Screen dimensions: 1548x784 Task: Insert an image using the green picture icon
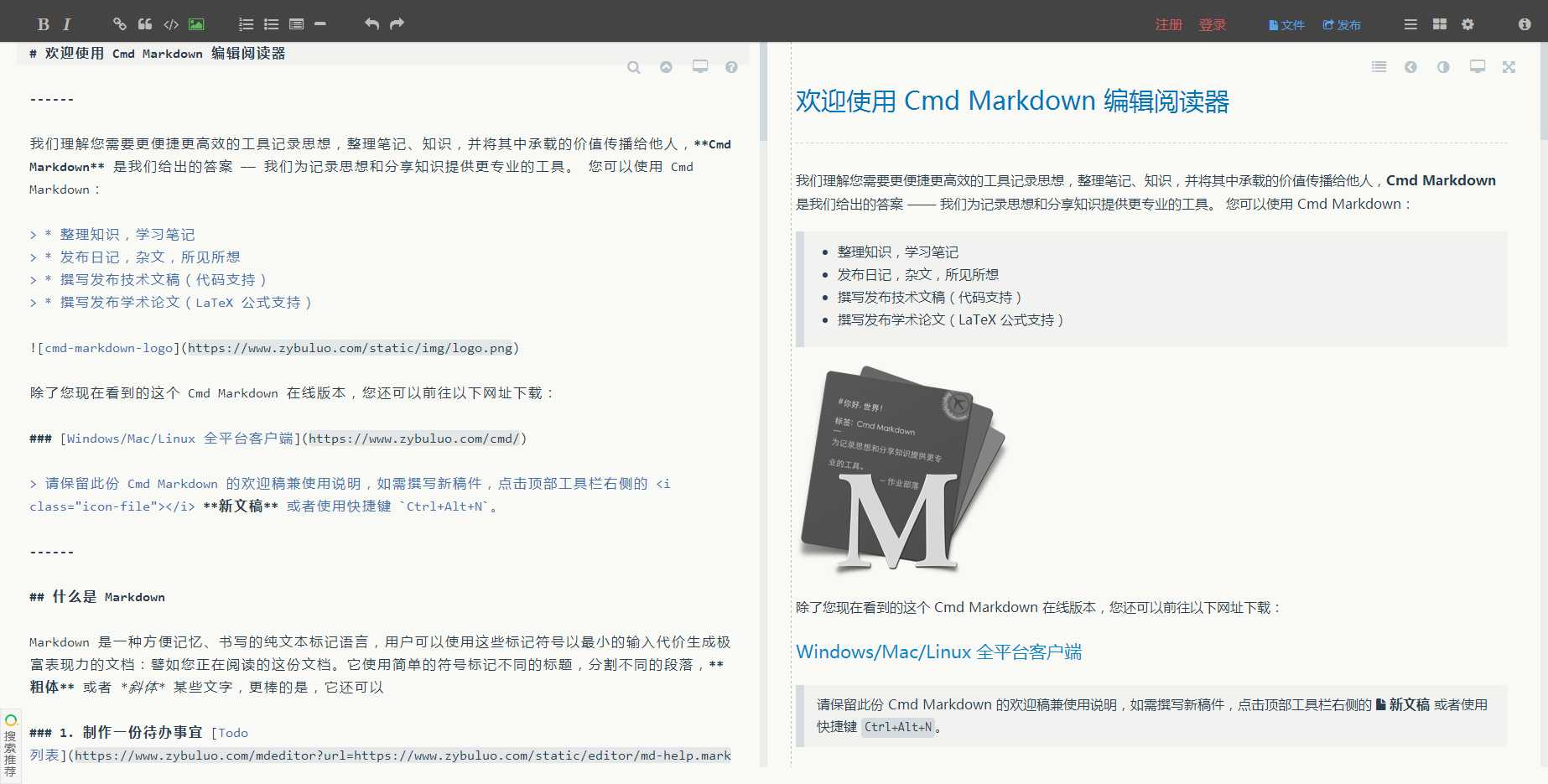(196, 24)
